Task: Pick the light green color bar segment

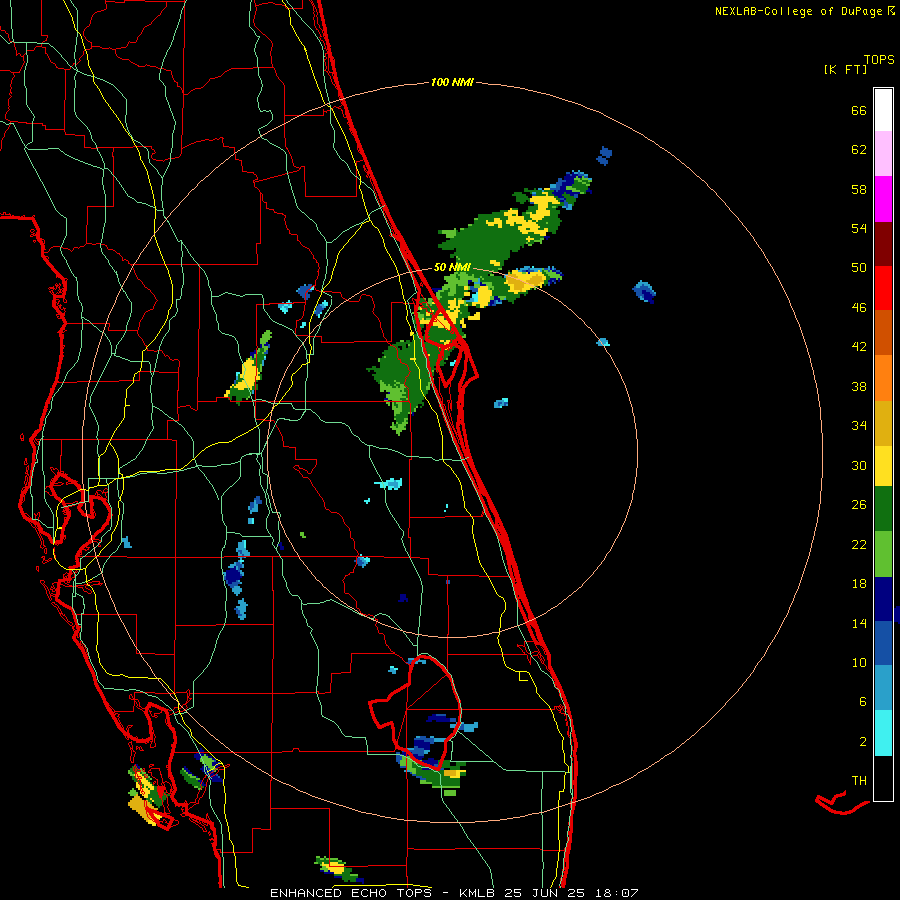Action: coord(883,554)
